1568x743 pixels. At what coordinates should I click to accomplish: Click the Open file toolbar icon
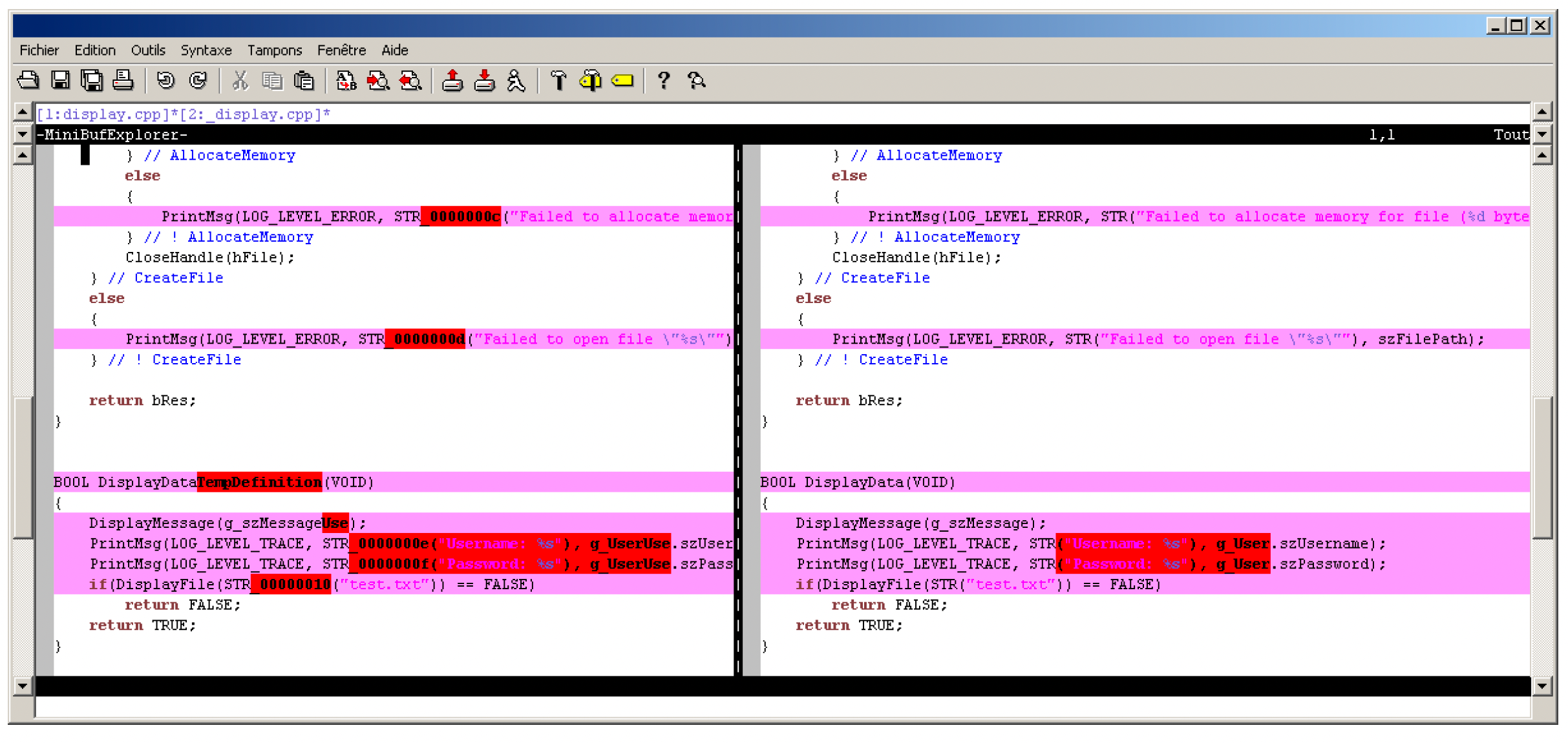coord(28,81)
